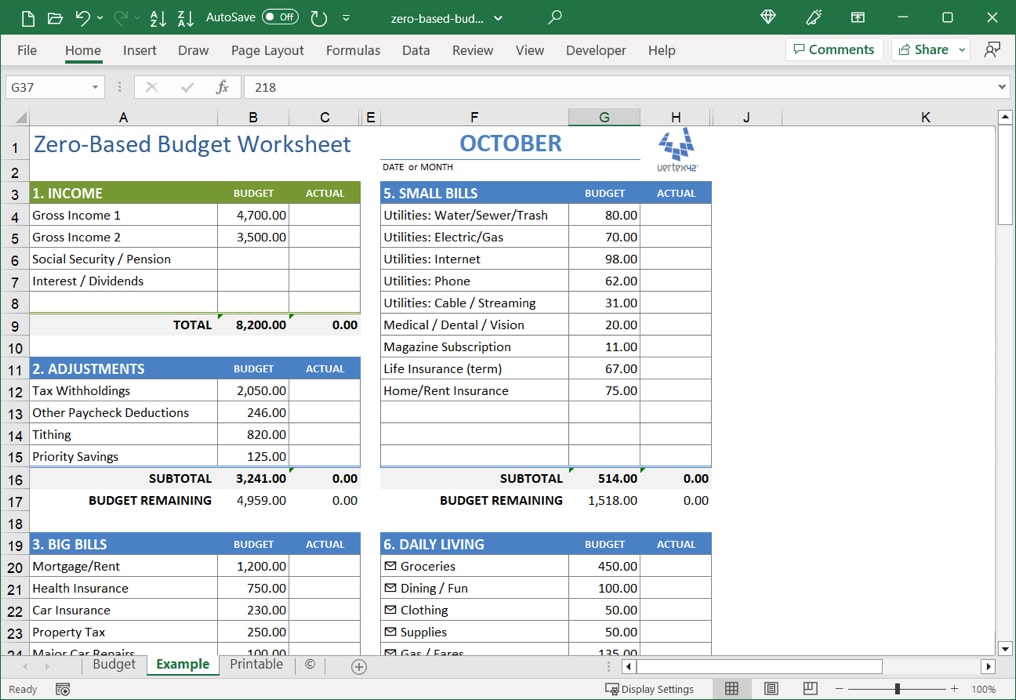This screenshot has width=1016, height=700.
Task: Click the Sort Ascending (A to Z) icon
Action: [x=157, y=18]
